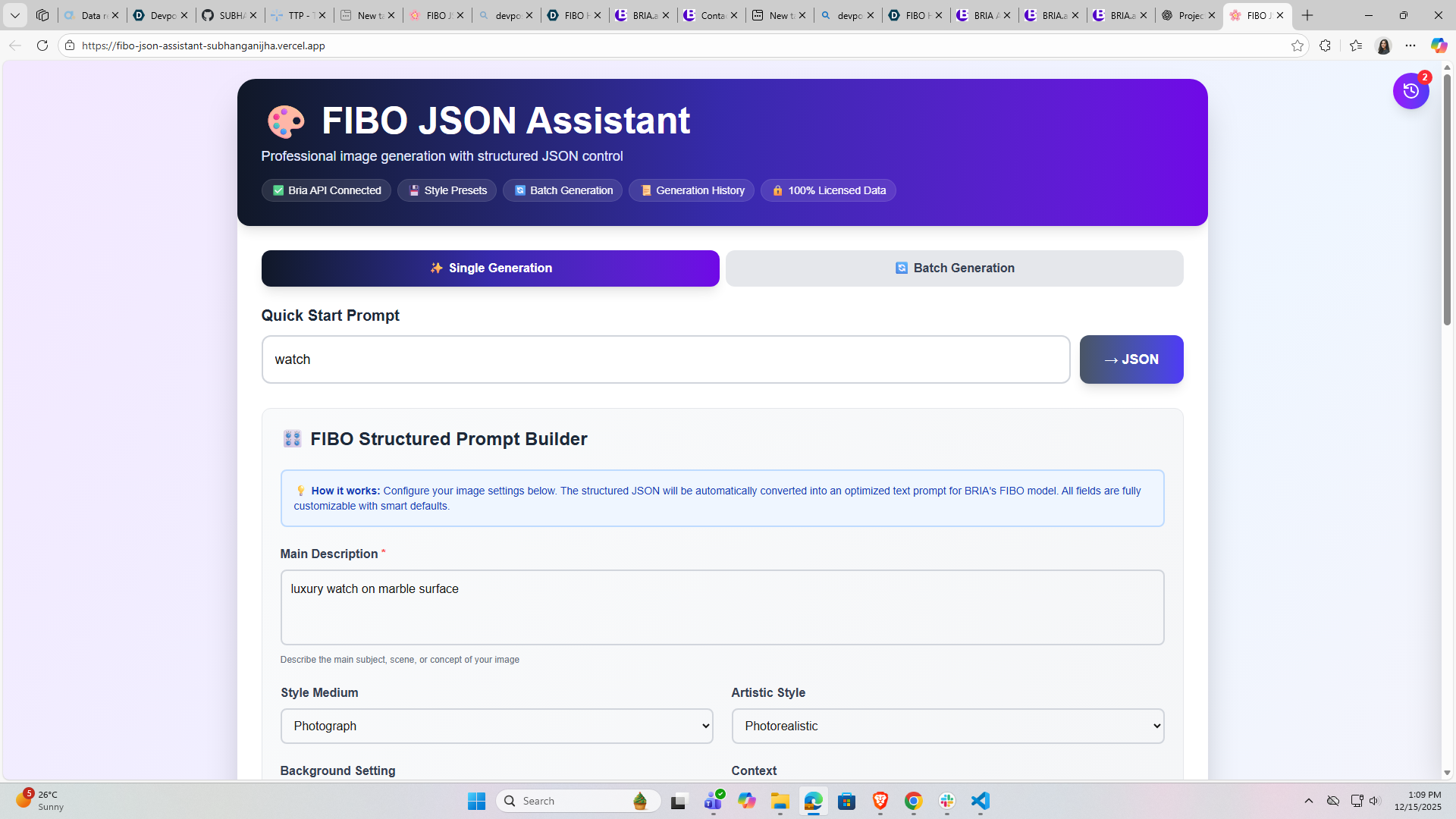This screenshot has height=819, width=1456.
Task: Open the browser profile avatar
Action: coord(1384,45)
